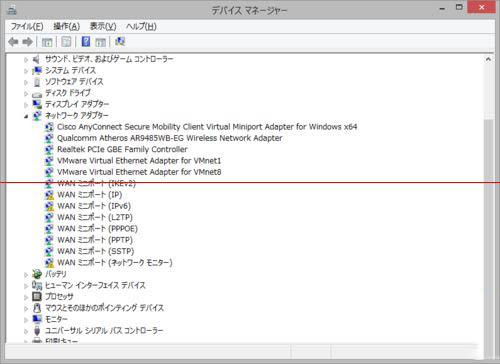Image resolution: width=500 pixels, height=364 pixels.
Task: Select WAN ミニポート (SSTP) entry
Action: 96,251
